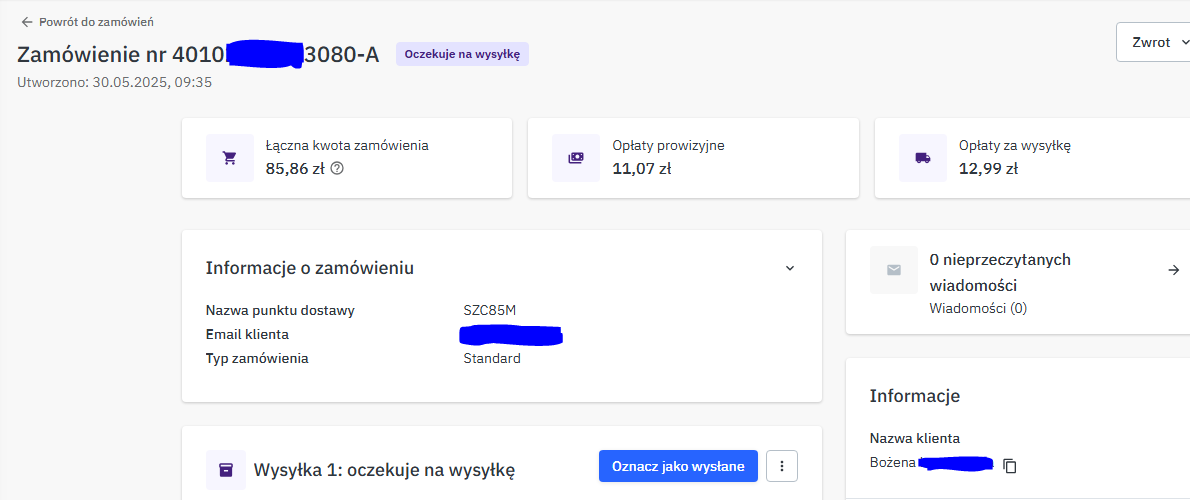Go back via Powrót do zamówień link

(96, 21)
